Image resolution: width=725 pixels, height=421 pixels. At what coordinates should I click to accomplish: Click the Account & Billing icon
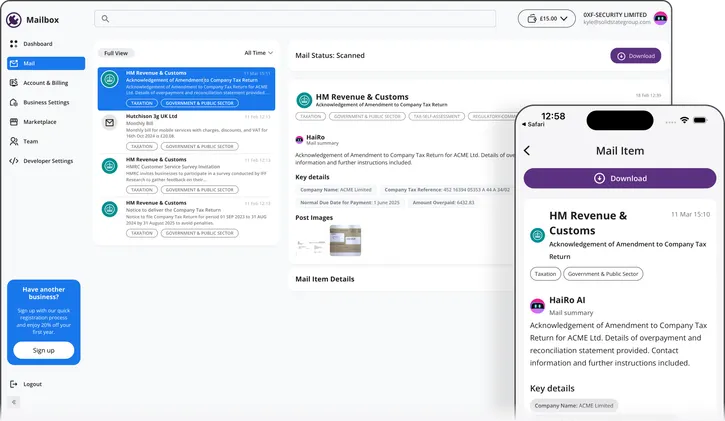[x=13, y=83]
